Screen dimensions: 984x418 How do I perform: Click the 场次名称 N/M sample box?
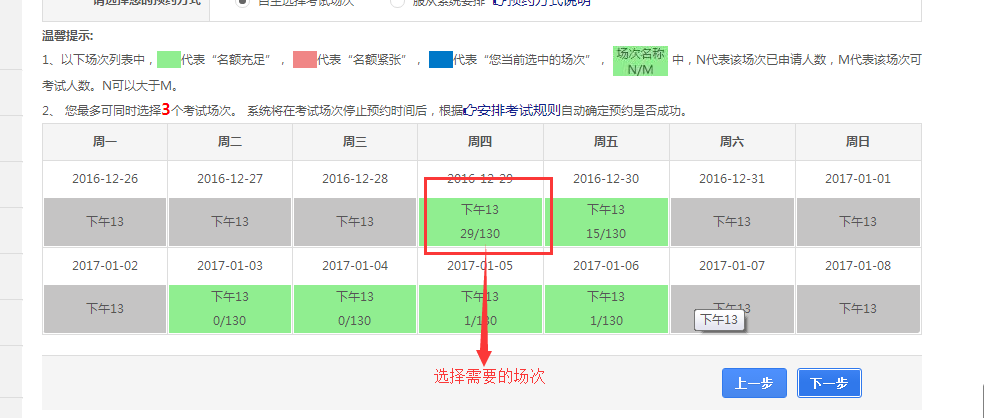pyautogui.click(x=639, y=61)
